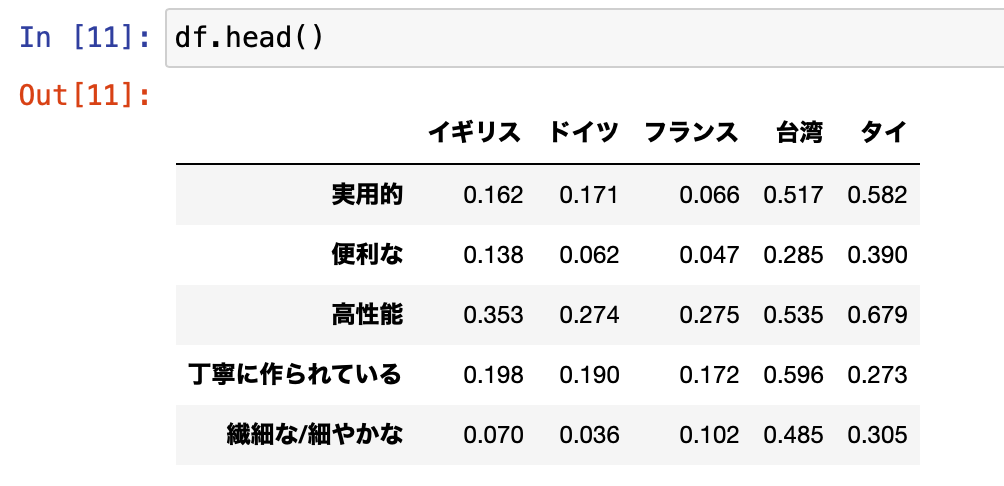Image resolution: width=1004 pixels, height=486 pixels.
Task: Click the タイ column header
Action: [x=884, y=133]
